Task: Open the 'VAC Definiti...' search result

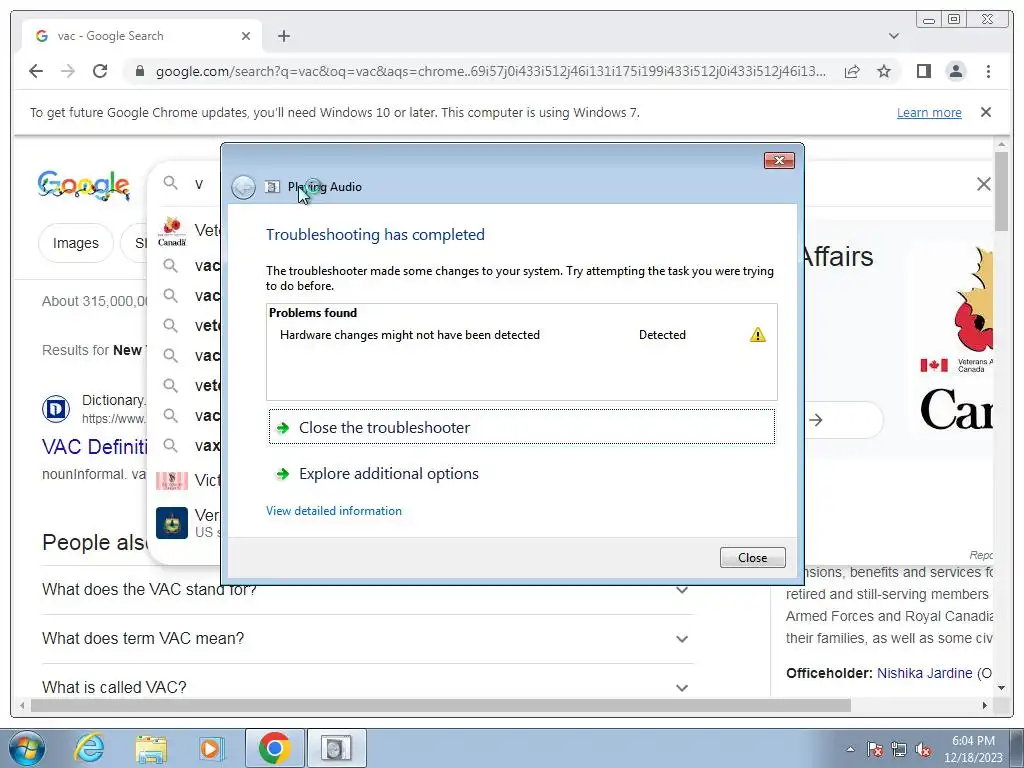Action: tap(95, 447)
